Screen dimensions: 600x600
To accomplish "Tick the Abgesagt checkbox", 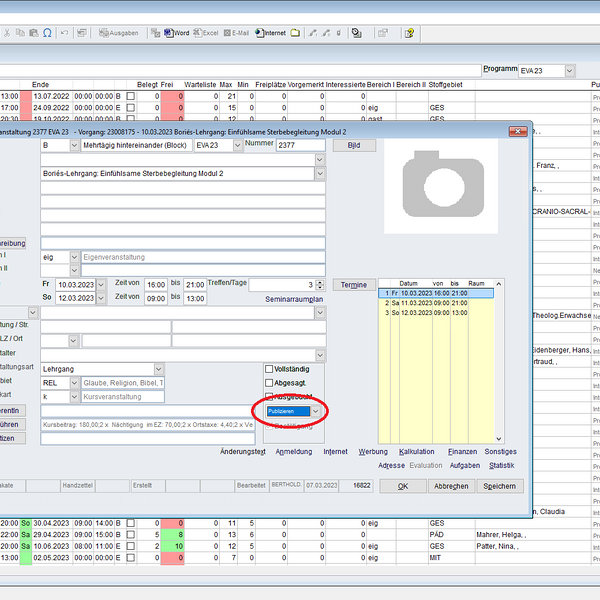I will point(269,383).
